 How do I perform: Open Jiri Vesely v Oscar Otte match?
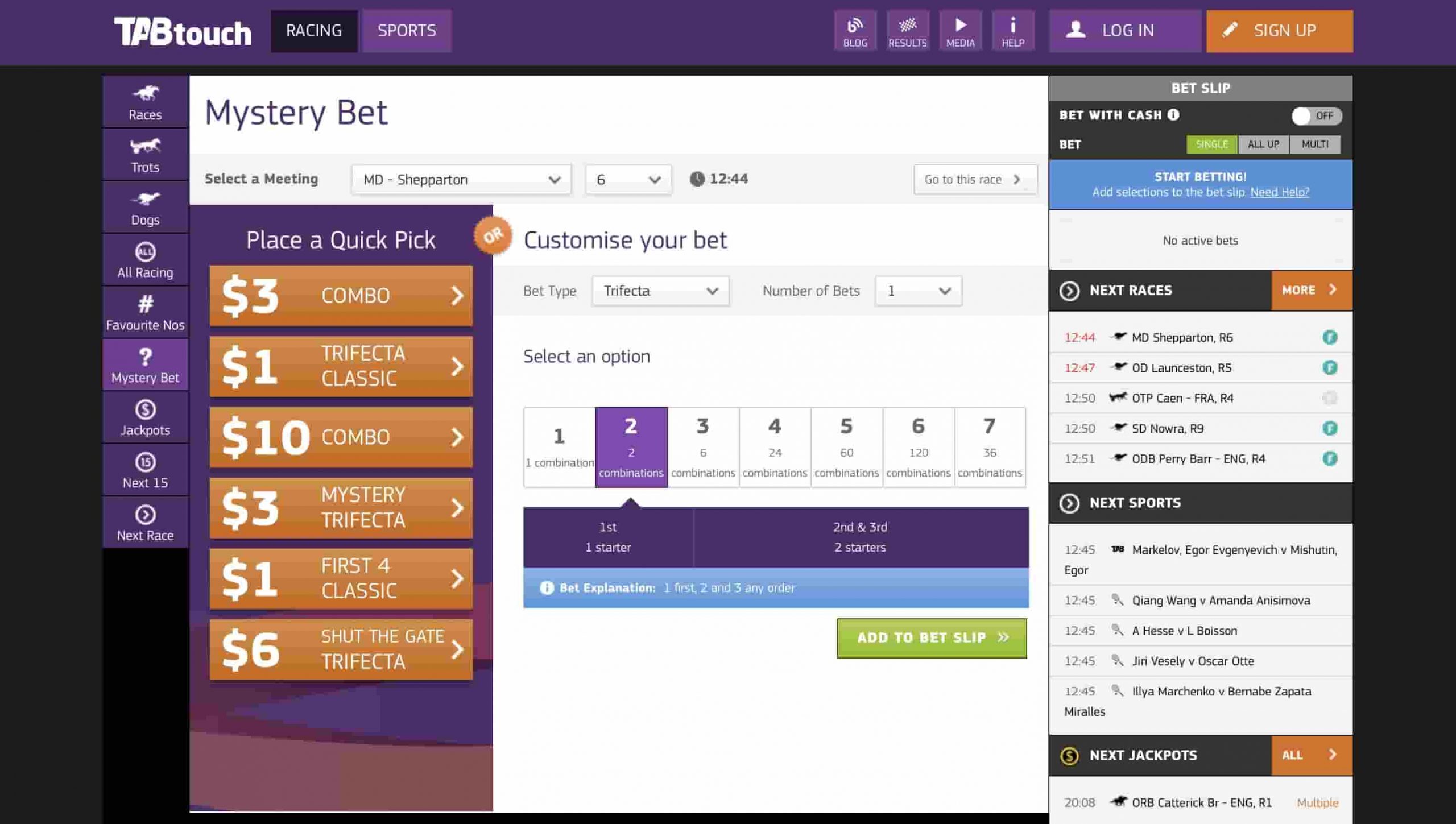click(x=1200, y=661)
